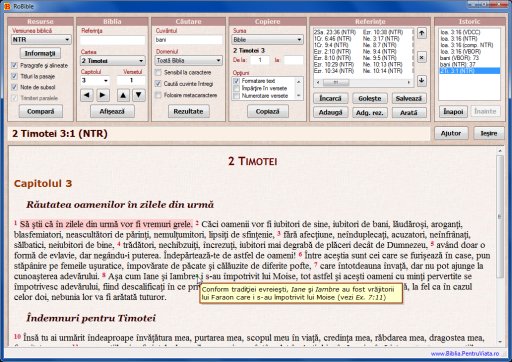Select history entry bani (VBOR): 73

[x=459, y=58]
